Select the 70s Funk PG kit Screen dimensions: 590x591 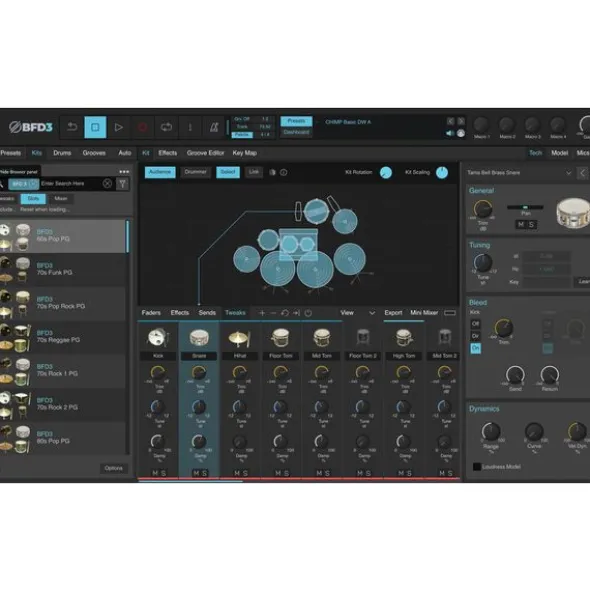63,269
